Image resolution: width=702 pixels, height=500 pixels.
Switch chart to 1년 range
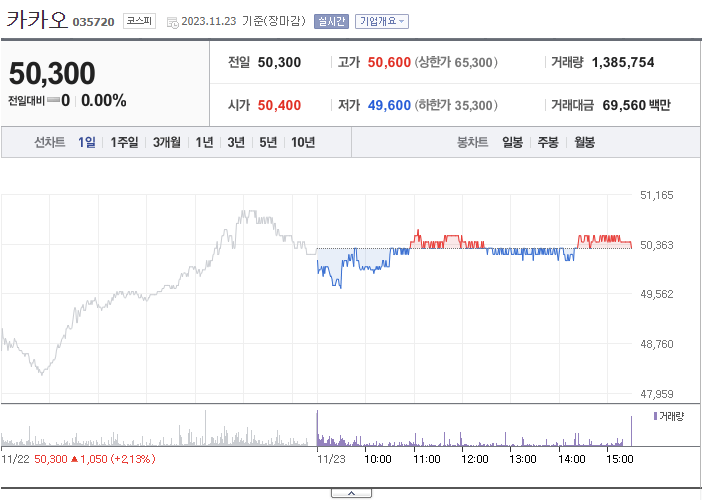coord(204,142)
